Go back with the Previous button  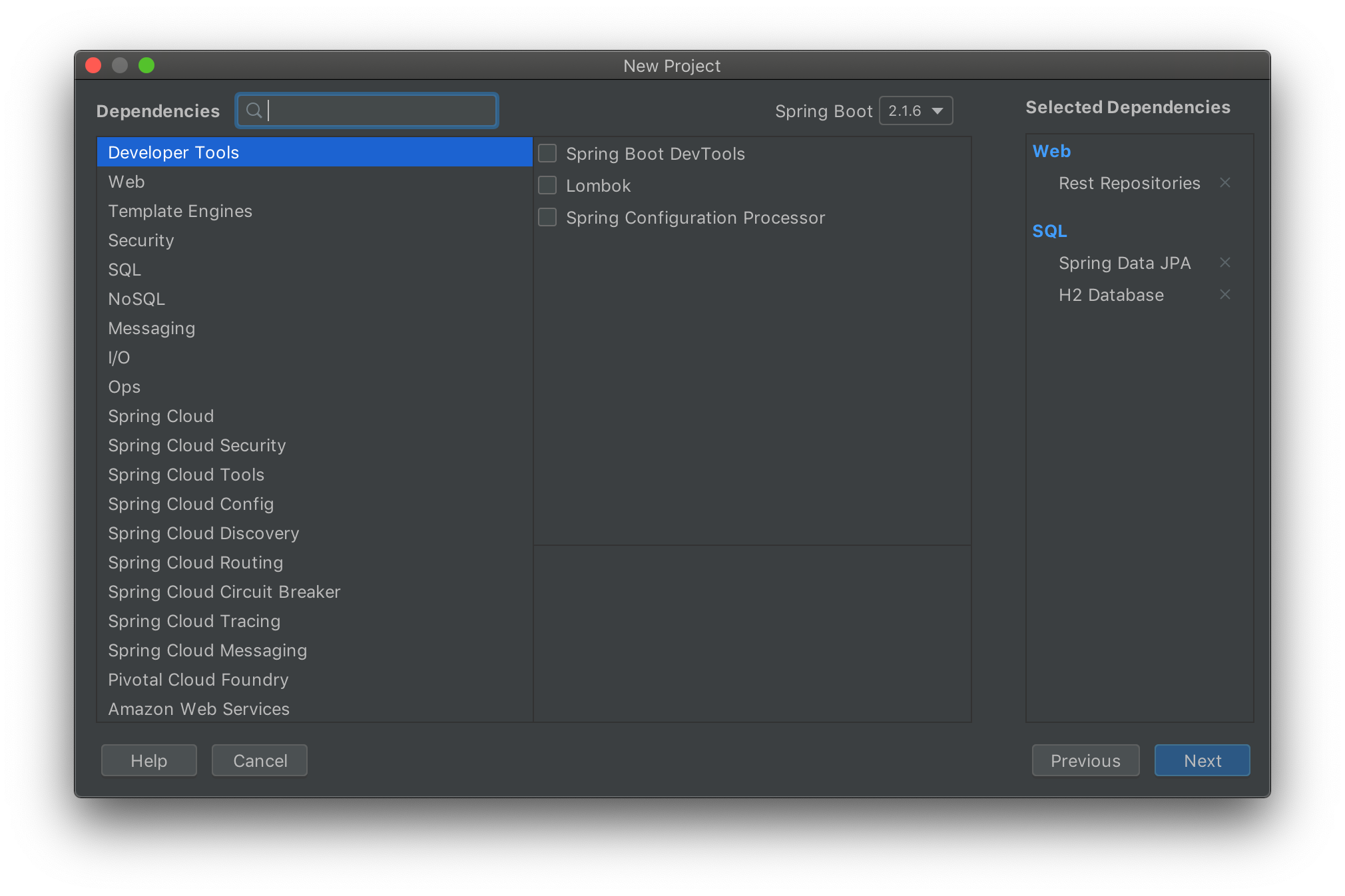coord(1085,760)
